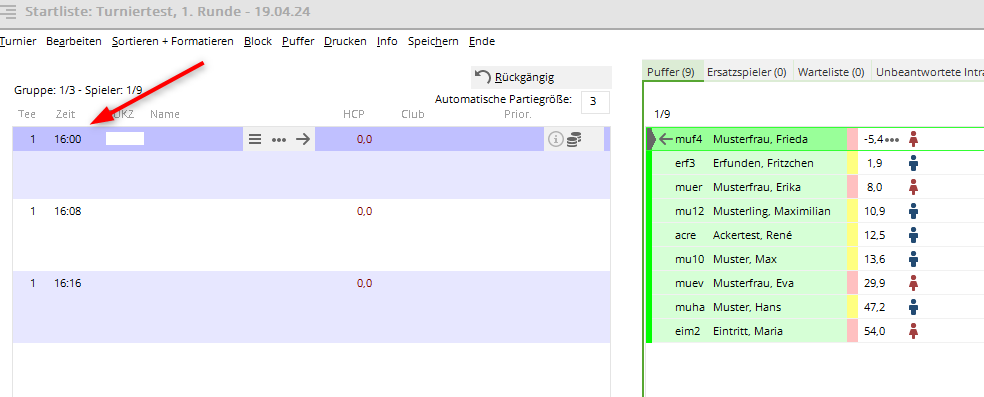Select player Erfunden, Fritzchen in the buffer

point(763,163)
